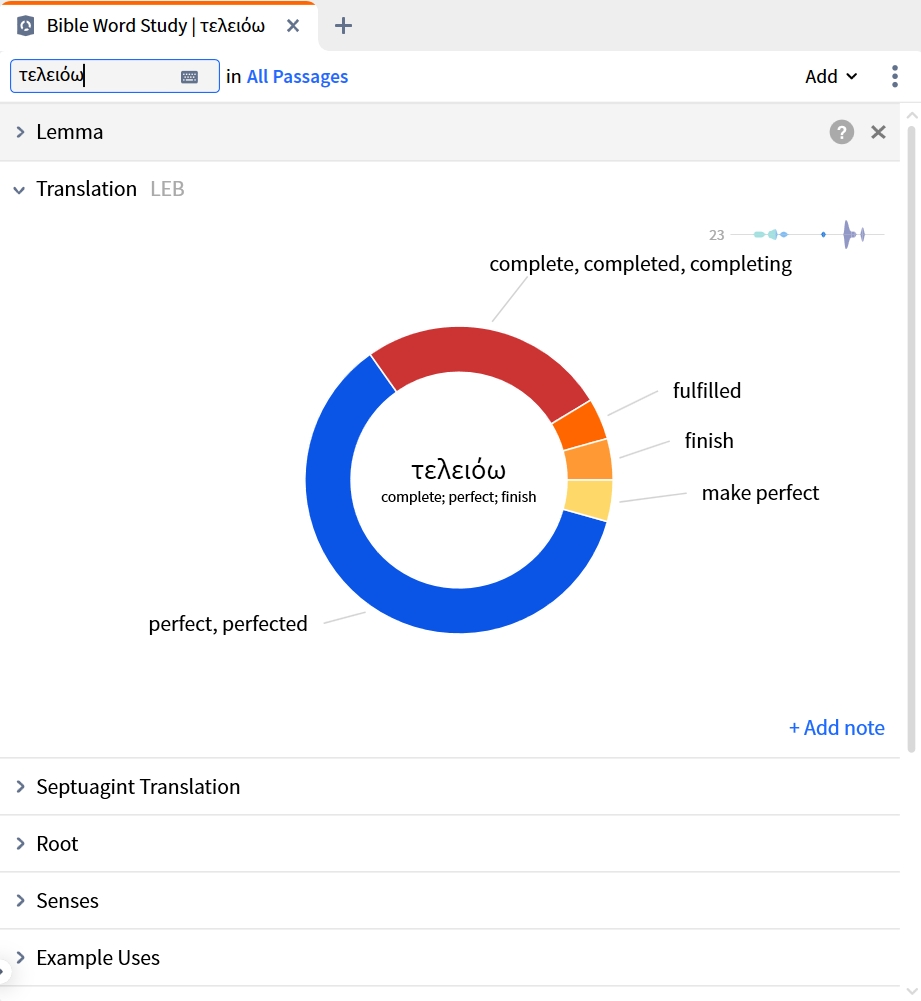Open the Greek keyboard icon in search box
This screenshot has height=1001, width=921.
190,77
